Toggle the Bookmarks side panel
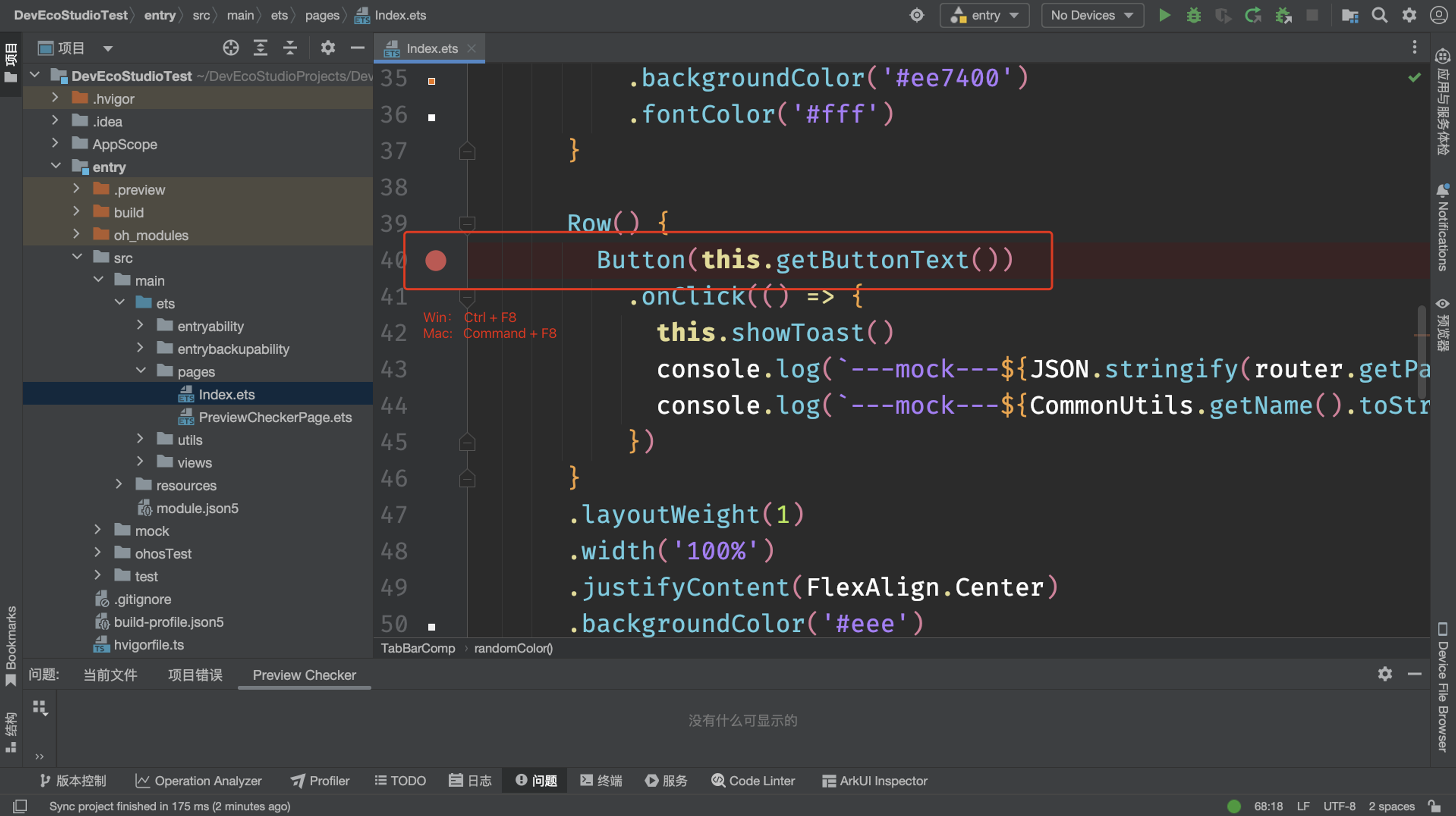Image resolution: width=1456 pixels, height=816 pixels. (11, 644)
